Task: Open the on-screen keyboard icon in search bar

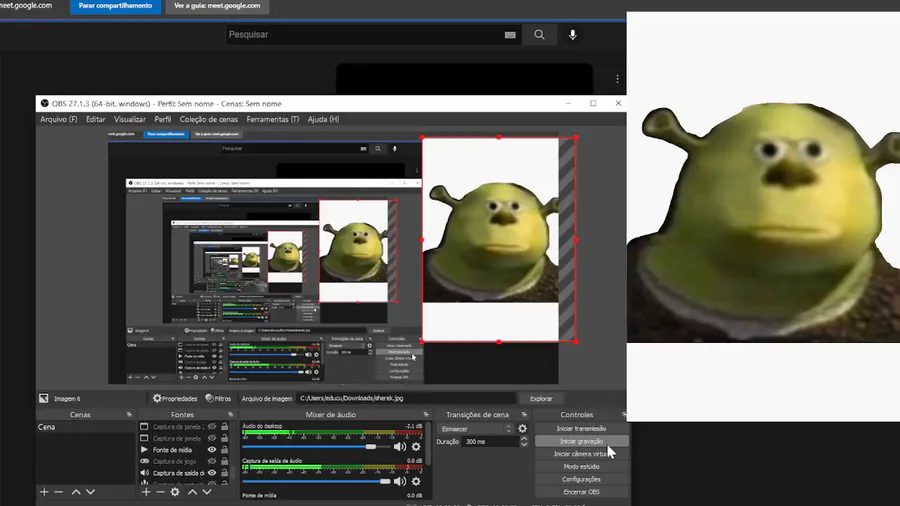Action: point(510,35)
